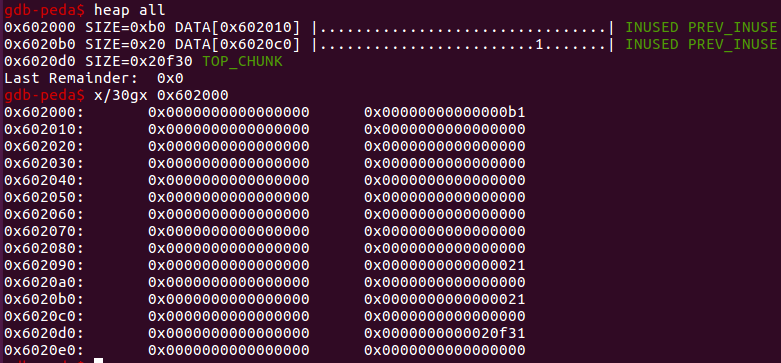The height and width of the screenshot is (363, 781).
Task: Click the '0x6020e0:' dump address label
Action: point(44,351)
